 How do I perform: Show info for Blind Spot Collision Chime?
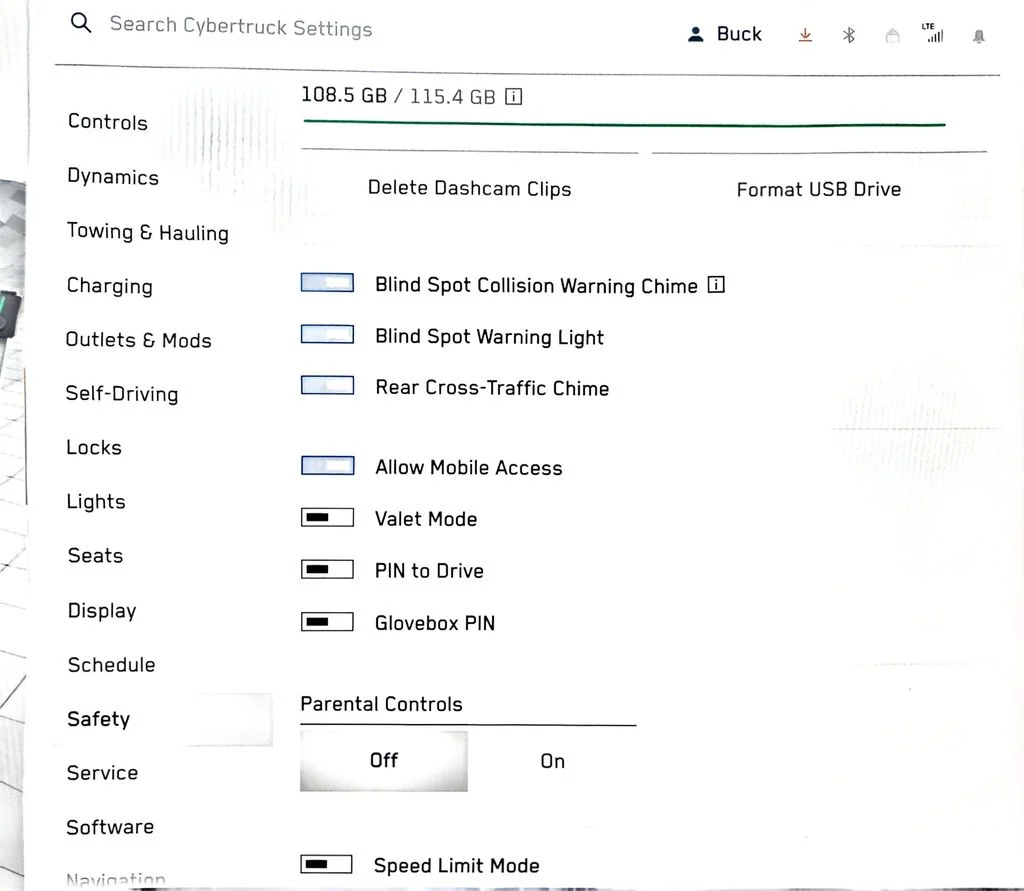coord(716,285)
